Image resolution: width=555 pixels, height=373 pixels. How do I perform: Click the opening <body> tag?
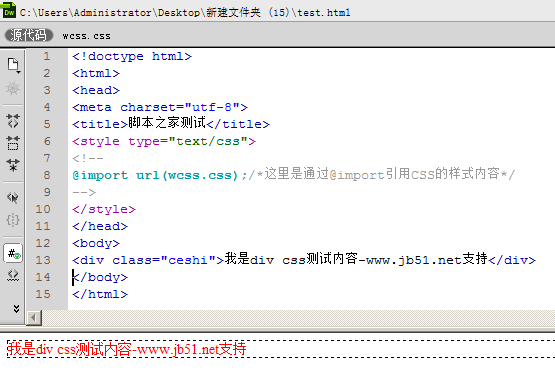point(96,243)
